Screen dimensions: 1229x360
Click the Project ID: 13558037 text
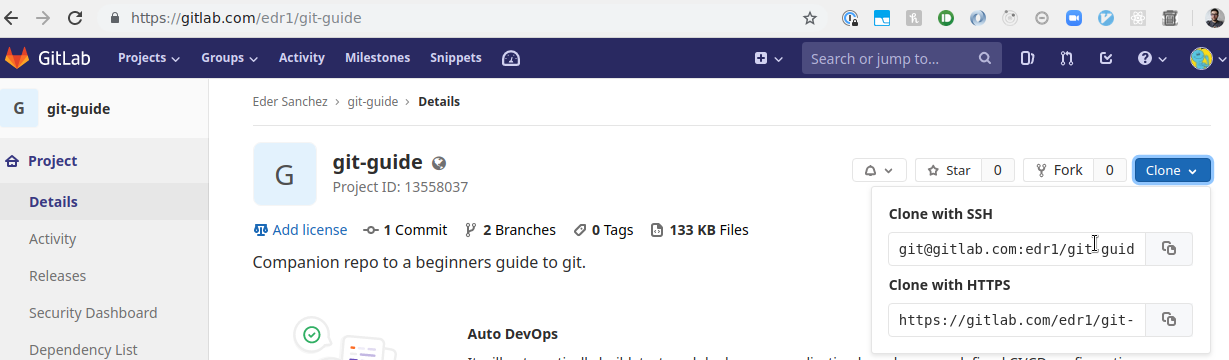click(x=400, y=187)
